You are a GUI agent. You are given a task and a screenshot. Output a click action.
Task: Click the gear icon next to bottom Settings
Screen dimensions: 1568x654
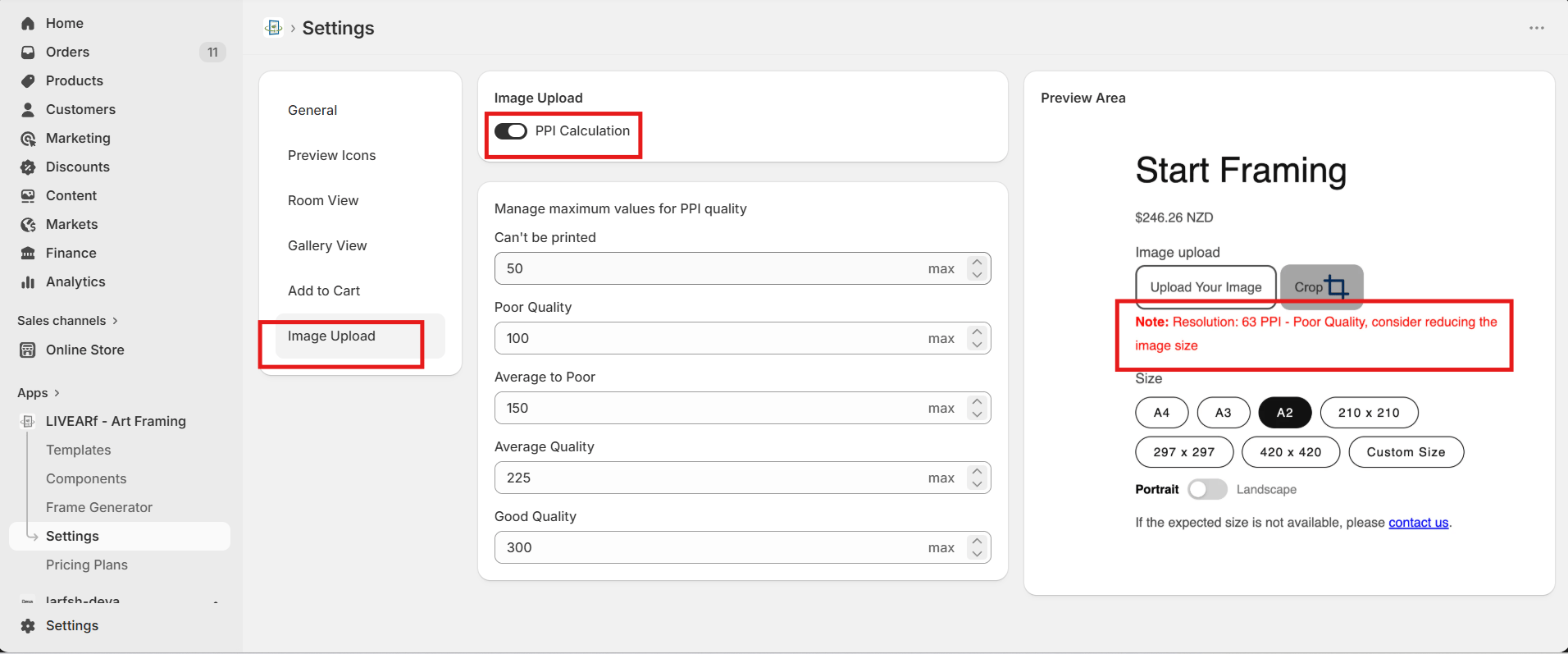coord(28,626)
